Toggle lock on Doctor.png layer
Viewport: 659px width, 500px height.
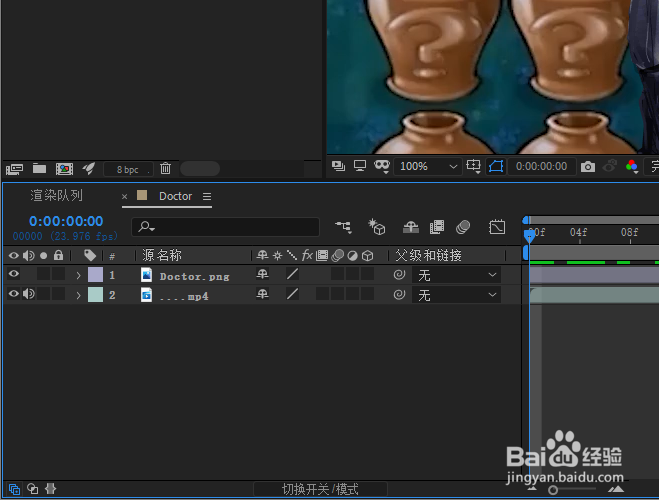[58, 274]
